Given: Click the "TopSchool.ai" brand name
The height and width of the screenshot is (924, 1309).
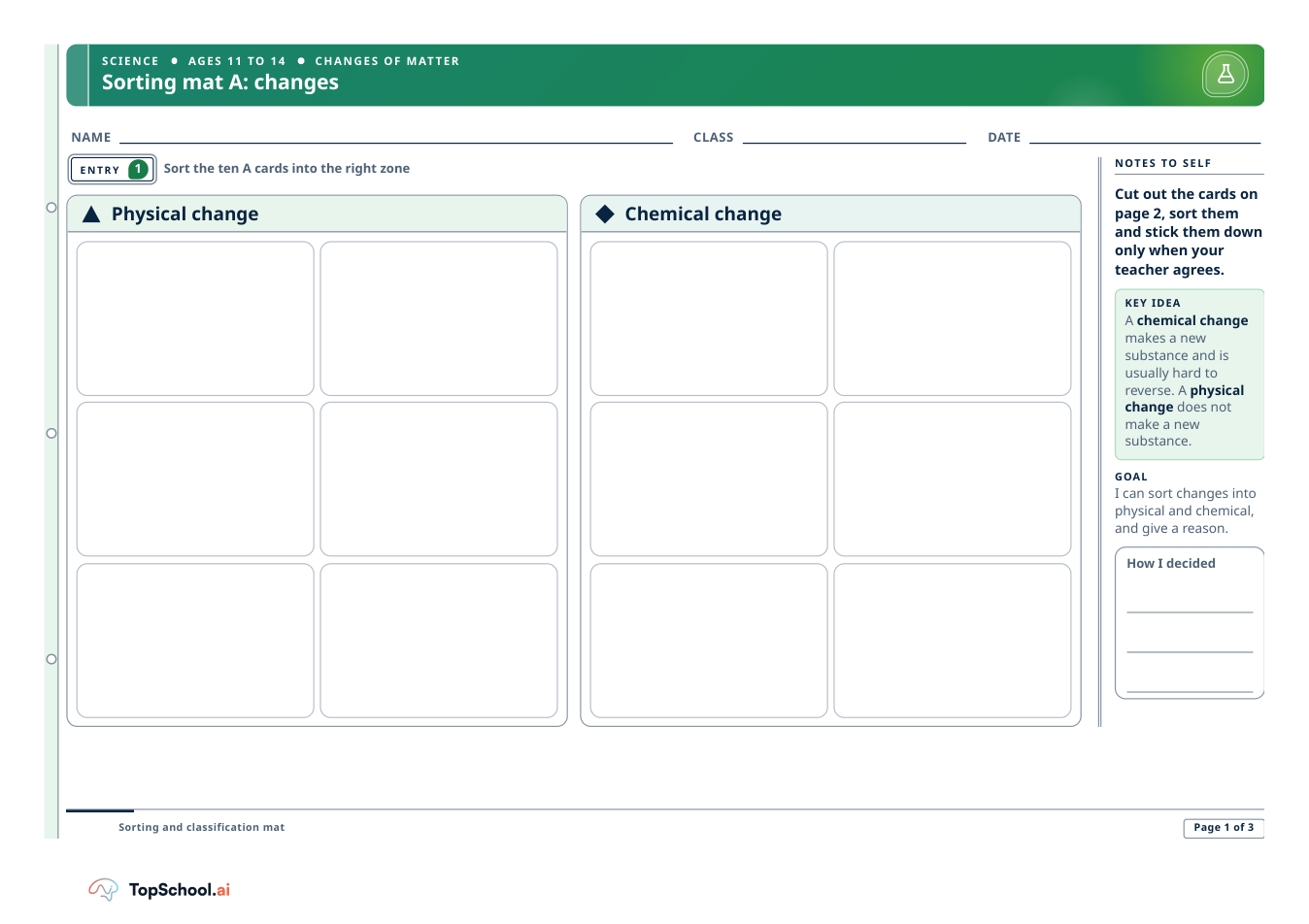Looking at the screenshot, I should click(180, 890).
